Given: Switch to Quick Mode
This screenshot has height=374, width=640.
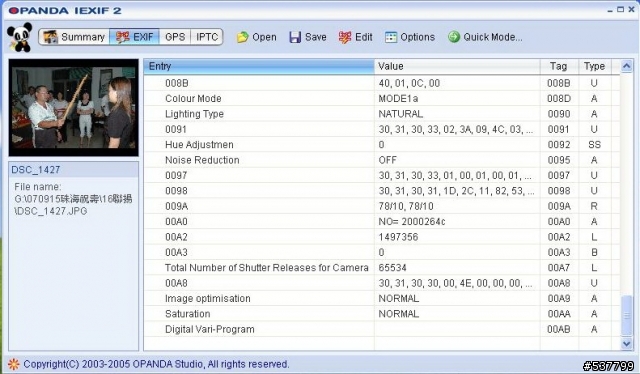Looking at the screenshot, I should pos(485,37).
